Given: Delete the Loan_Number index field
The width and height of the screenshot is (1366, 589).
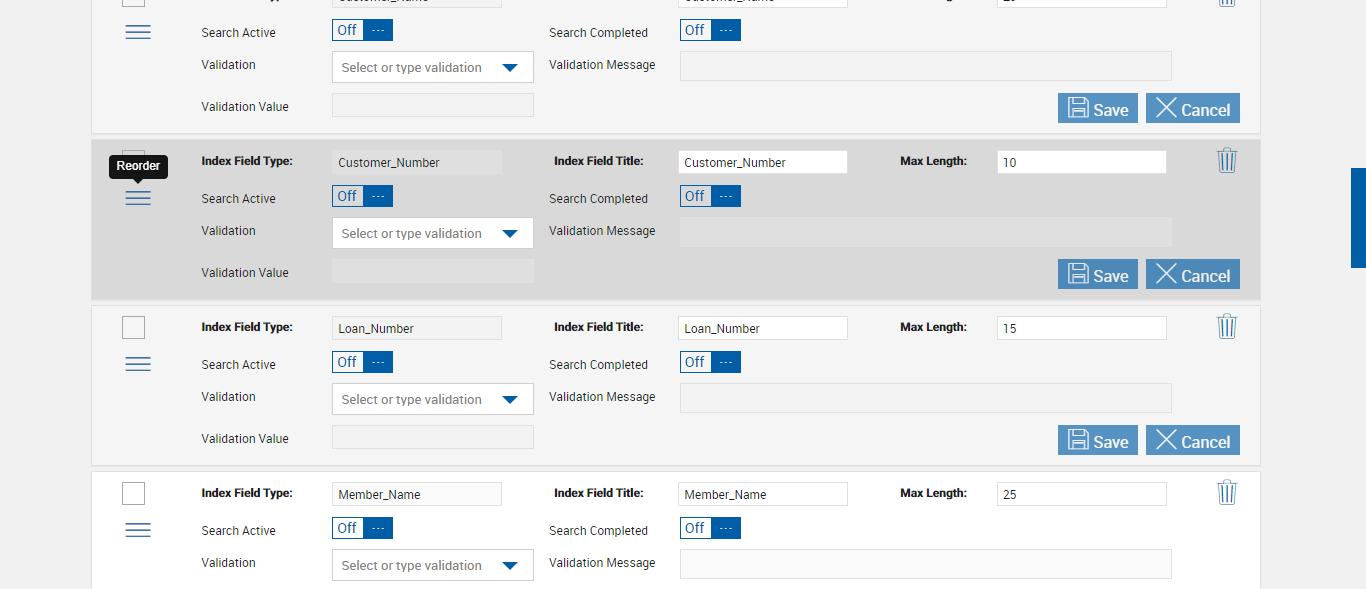Looking at the screenshot, I should (1227, 326).
